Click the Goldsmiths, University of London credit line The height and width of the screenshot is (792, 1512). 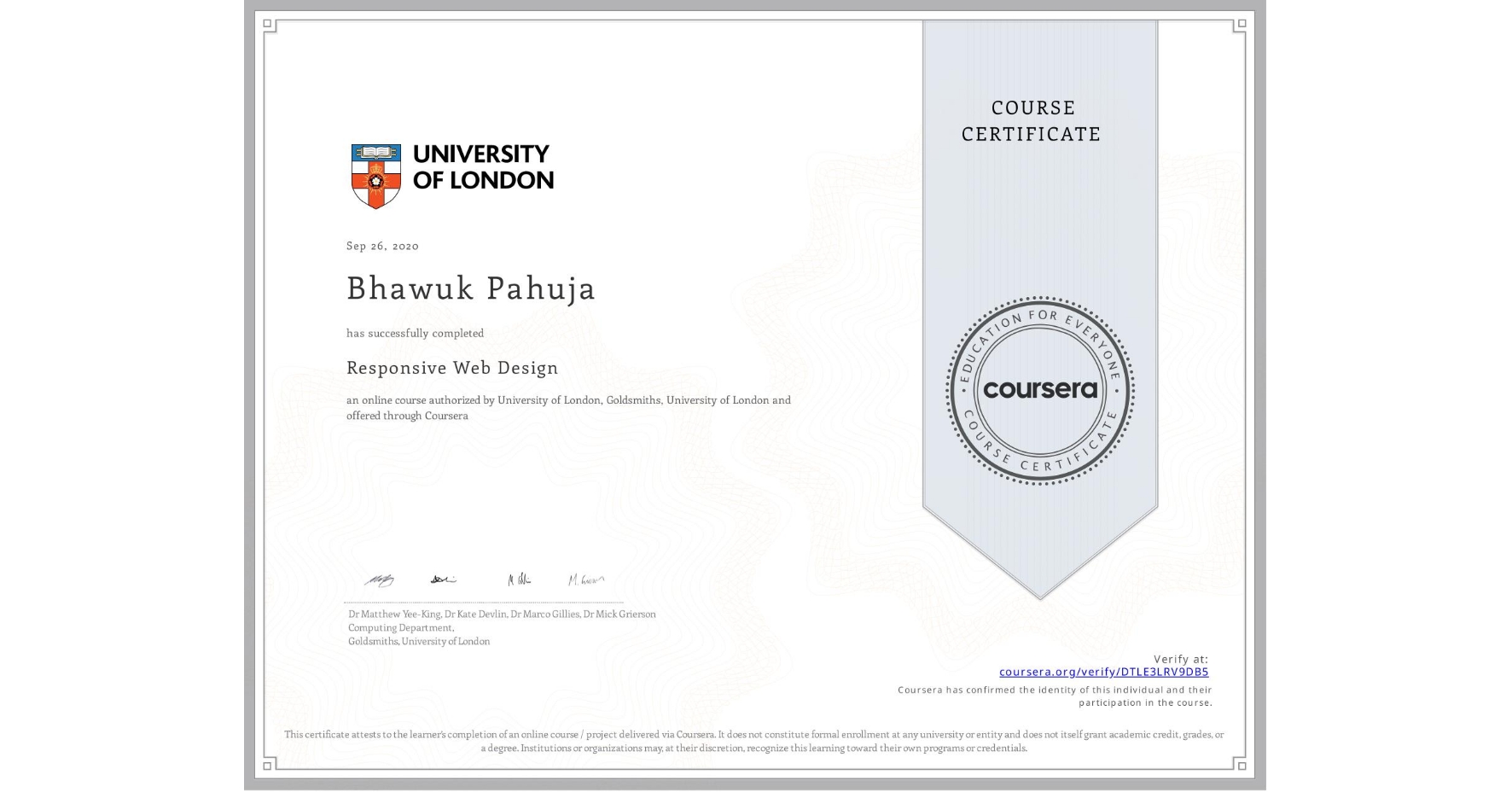[x=418, y=641]
